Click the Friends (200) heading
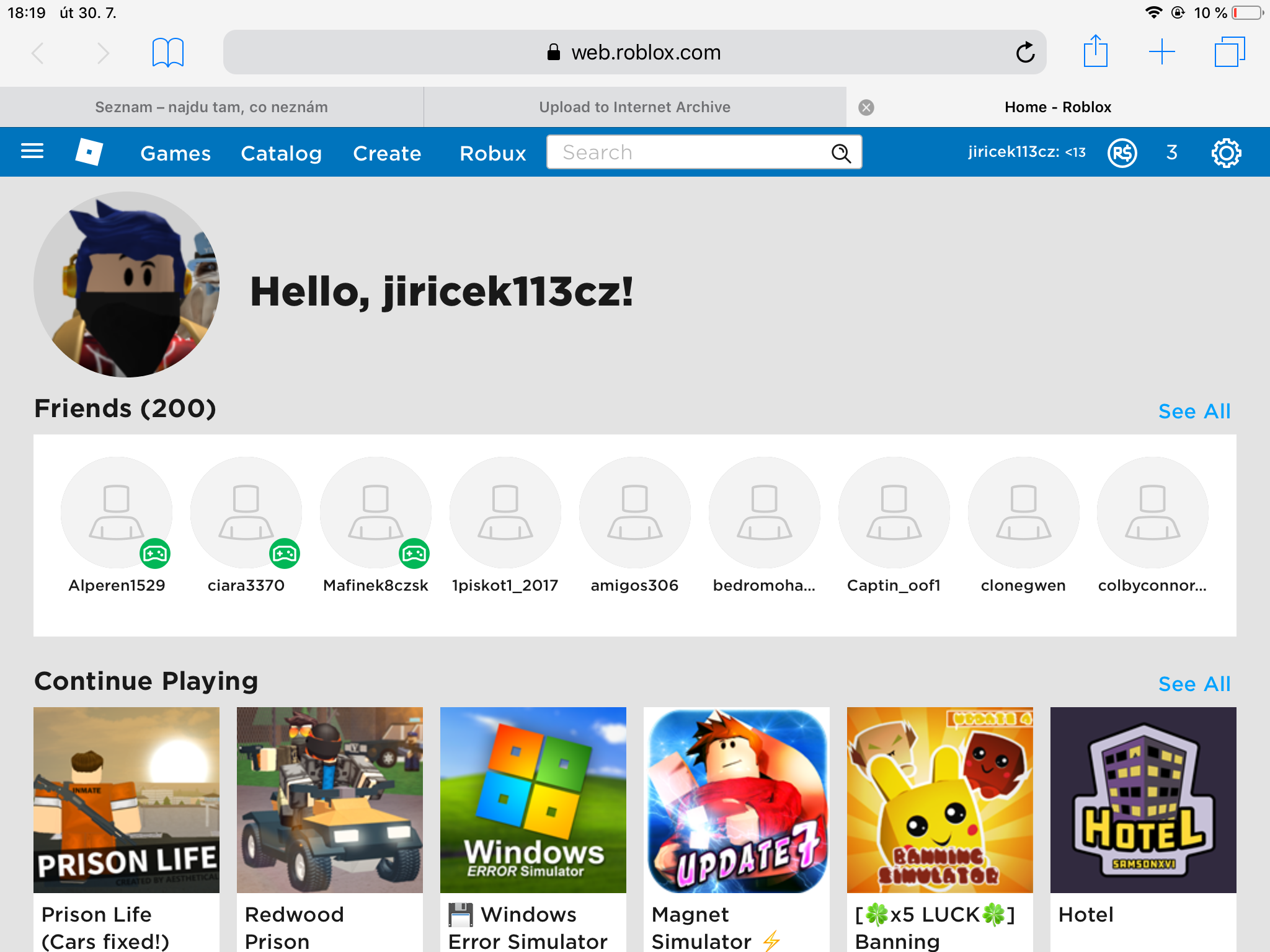1270x952 pixels. tap(125, 408)
